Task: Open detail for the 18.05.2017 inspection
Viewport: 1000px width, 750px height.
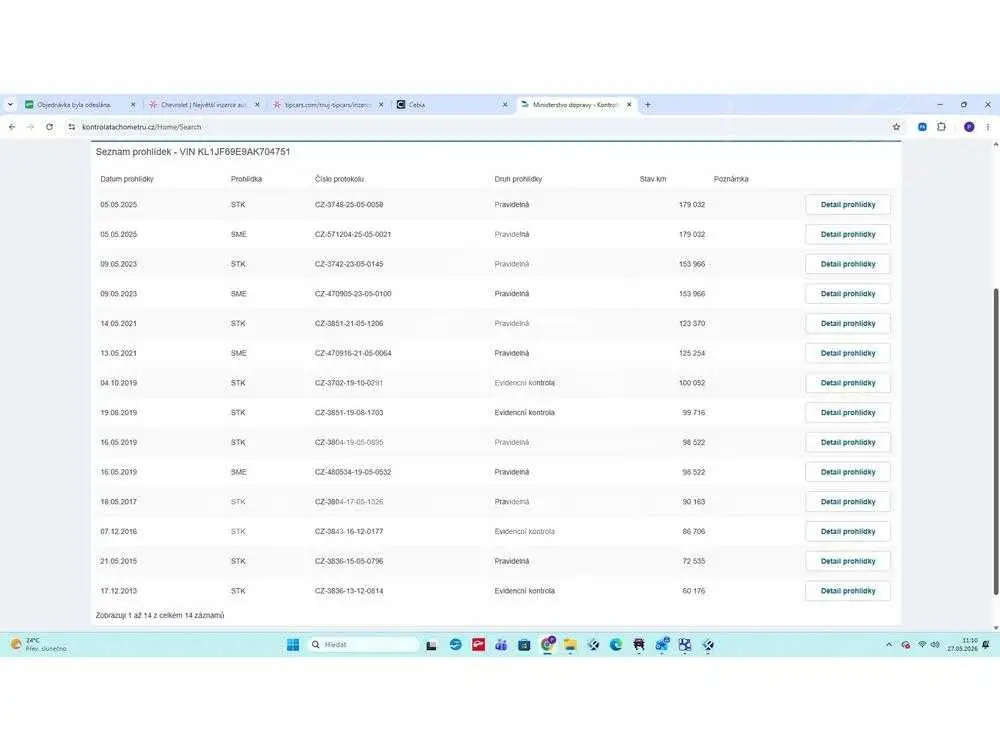Action: click(x=848, y=502)
